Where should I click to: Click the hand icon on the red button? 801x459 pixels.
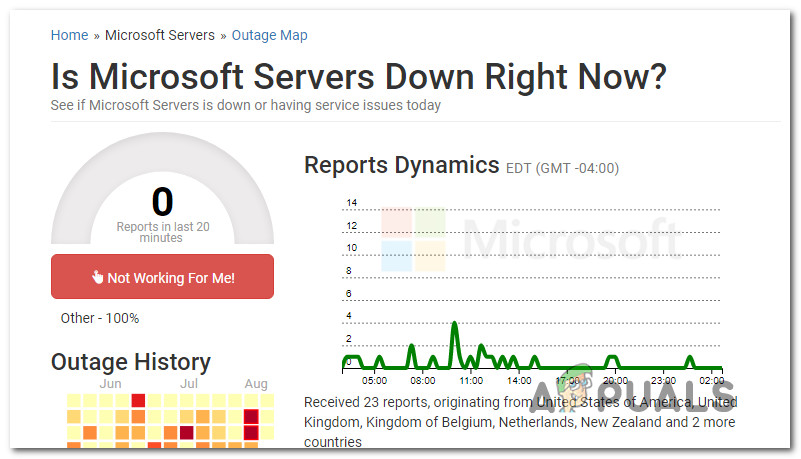(x=98, y=278)
